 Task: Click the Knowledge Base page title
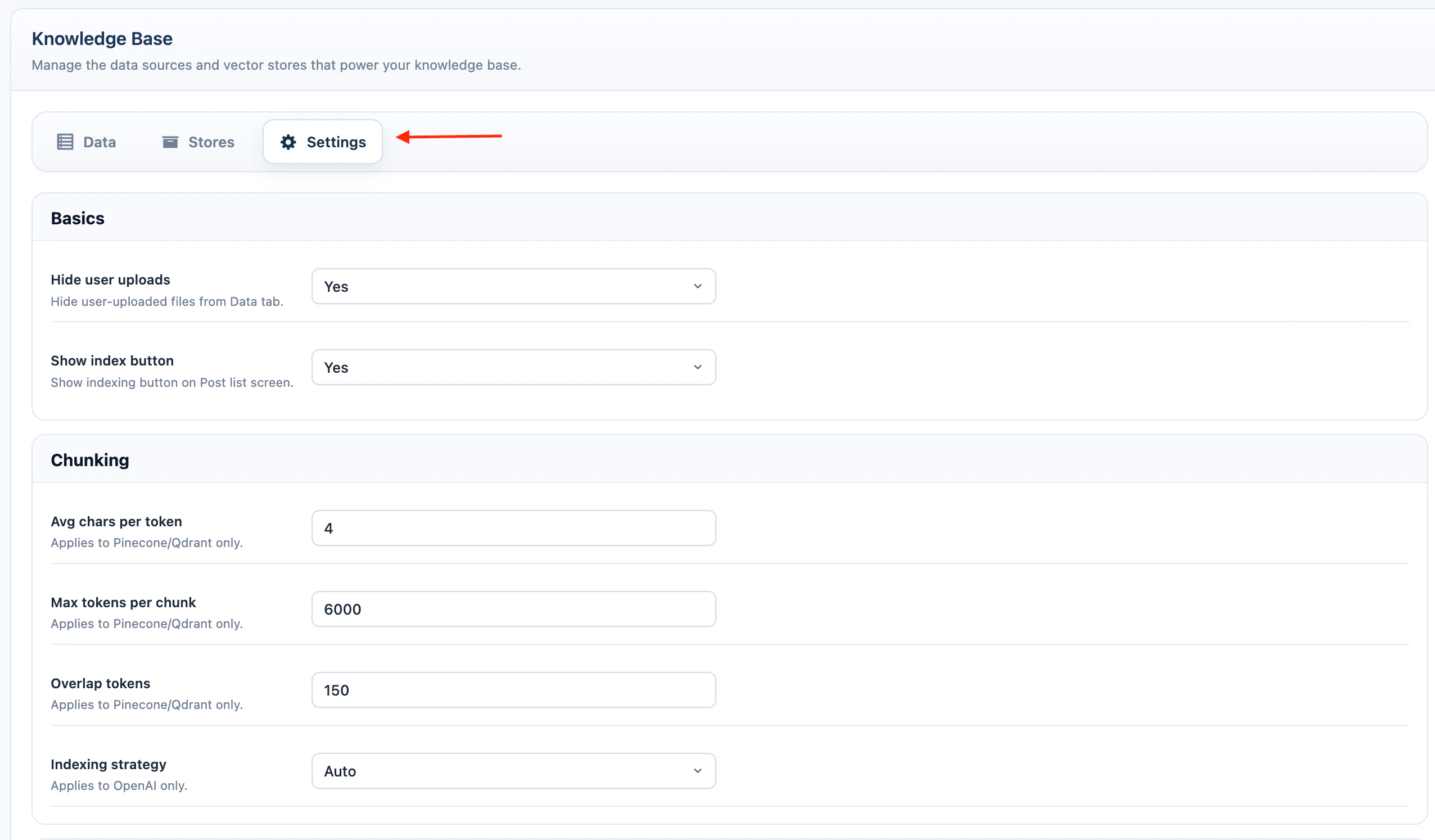[102, 39]
